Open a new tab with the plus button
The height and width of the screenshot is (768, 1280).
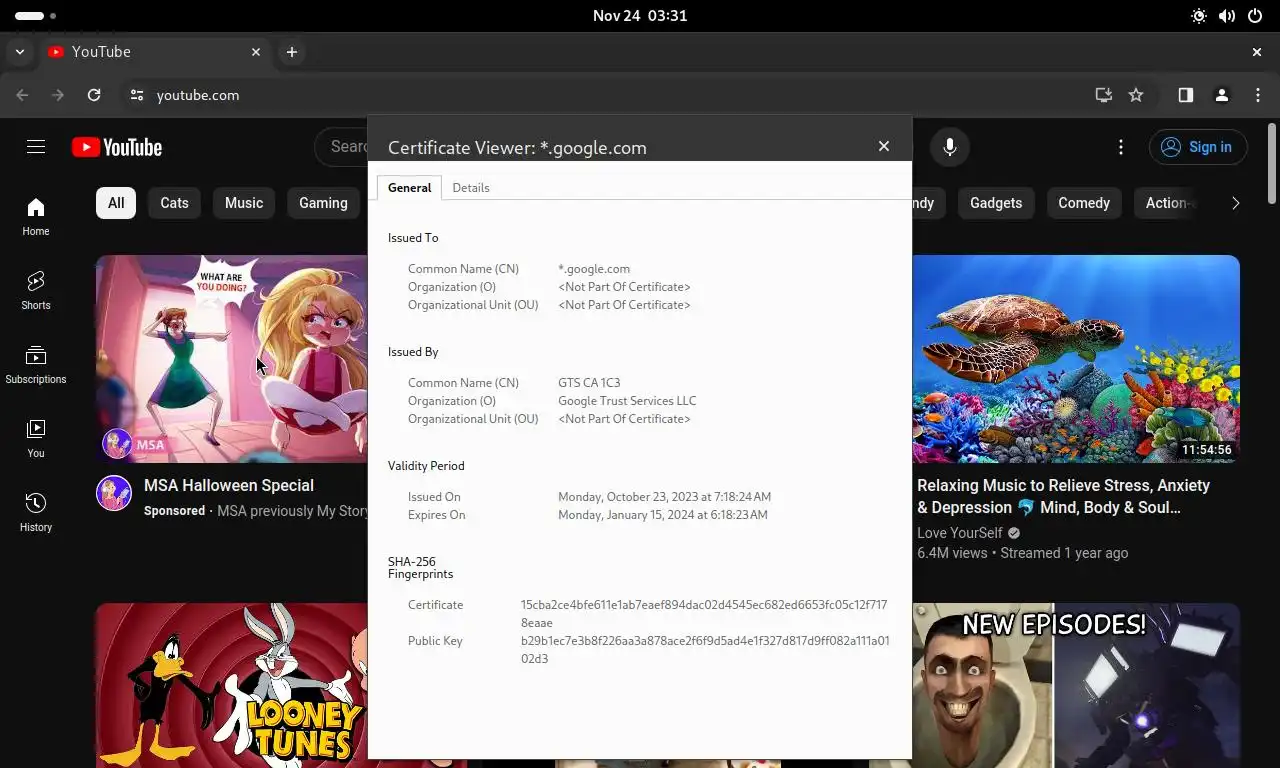tap(291, 52)
